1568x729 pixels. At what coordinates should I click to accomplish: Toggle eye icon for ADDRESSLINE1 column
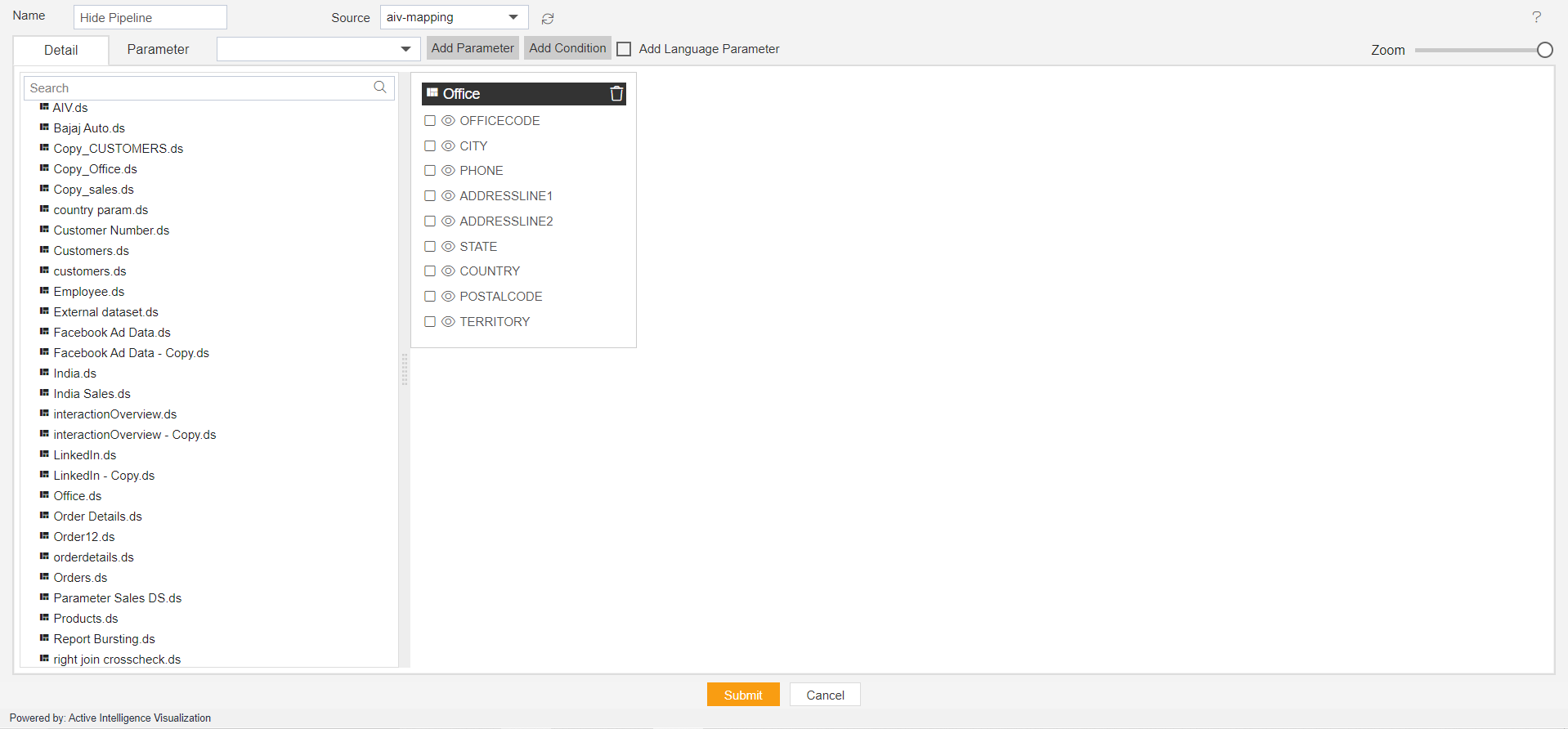(x=448, y=195)
